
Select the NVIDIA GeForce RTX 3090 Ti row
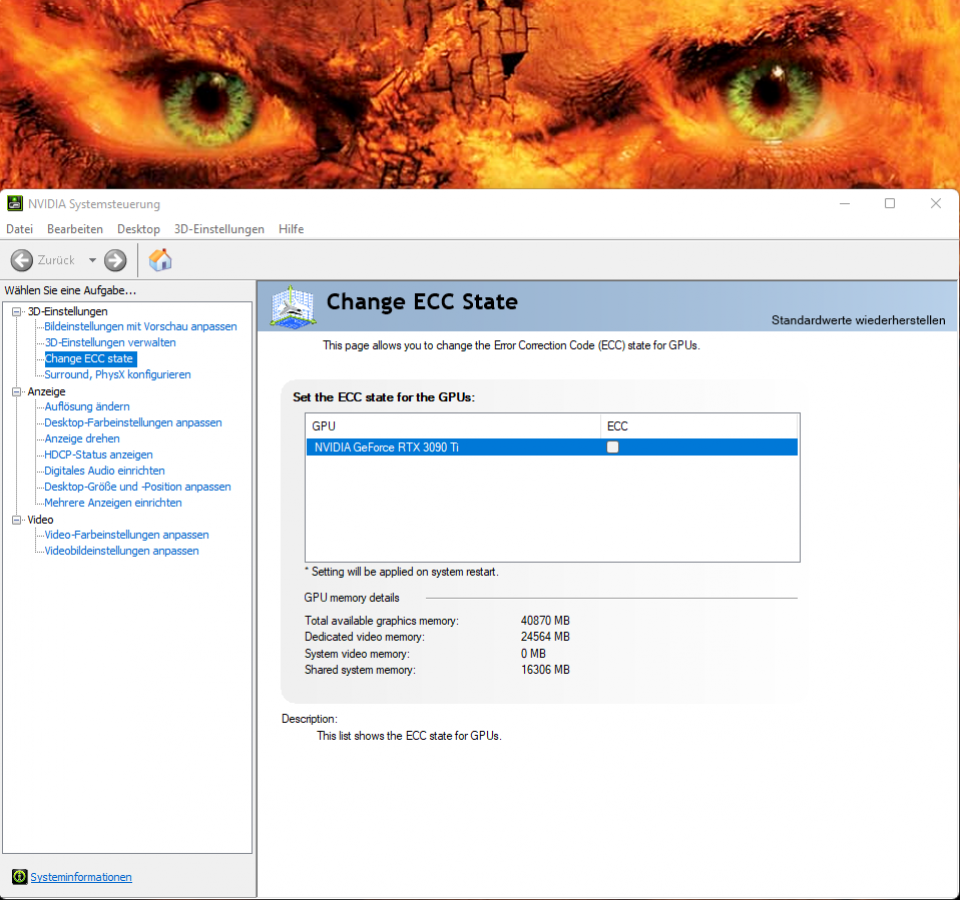click(552, 447)
